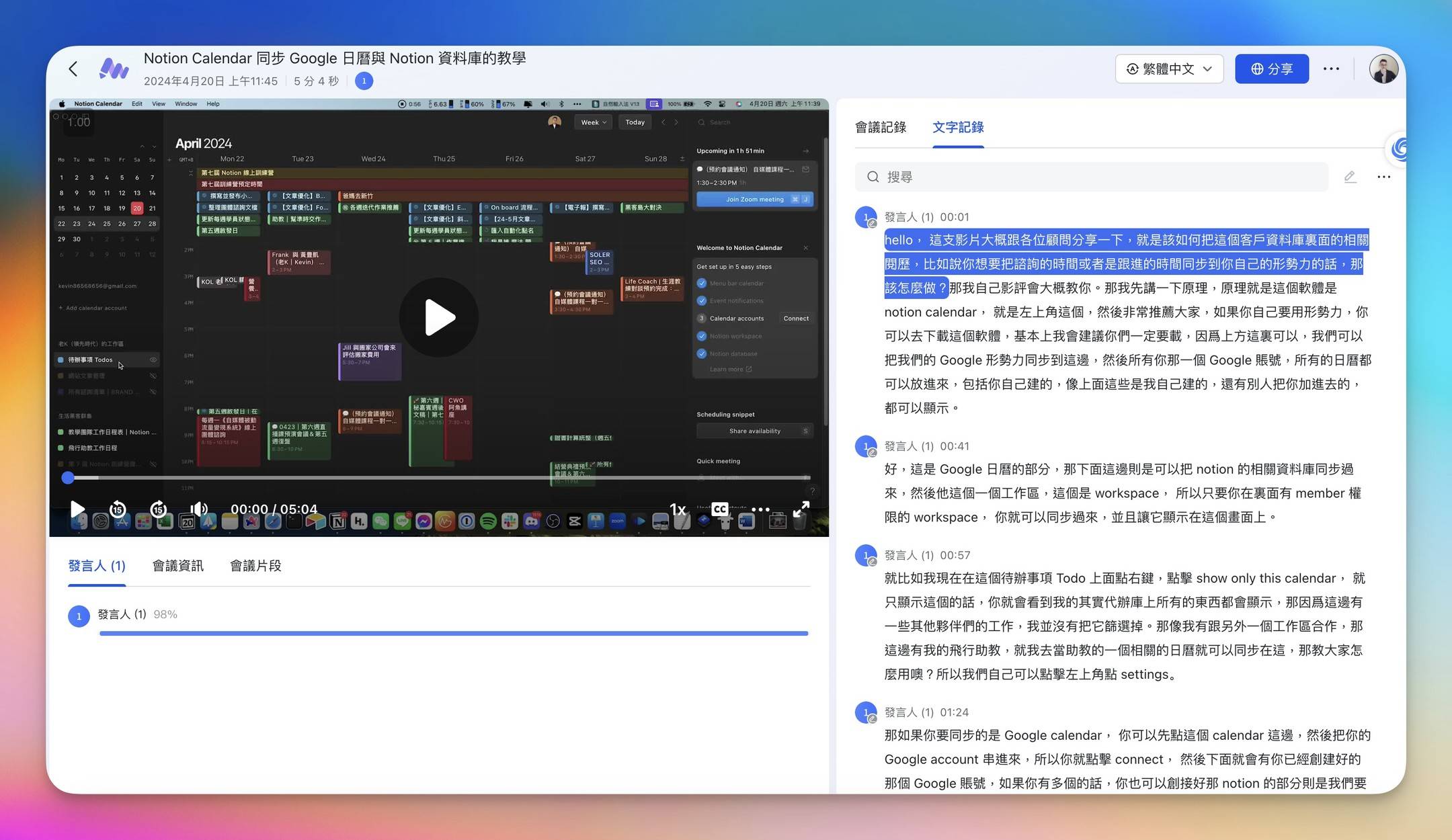The height and width of the screenshot is (840, 1452).
Task: Click the speaker avatar at timestamp 00:01
Action: coord(866,217)
